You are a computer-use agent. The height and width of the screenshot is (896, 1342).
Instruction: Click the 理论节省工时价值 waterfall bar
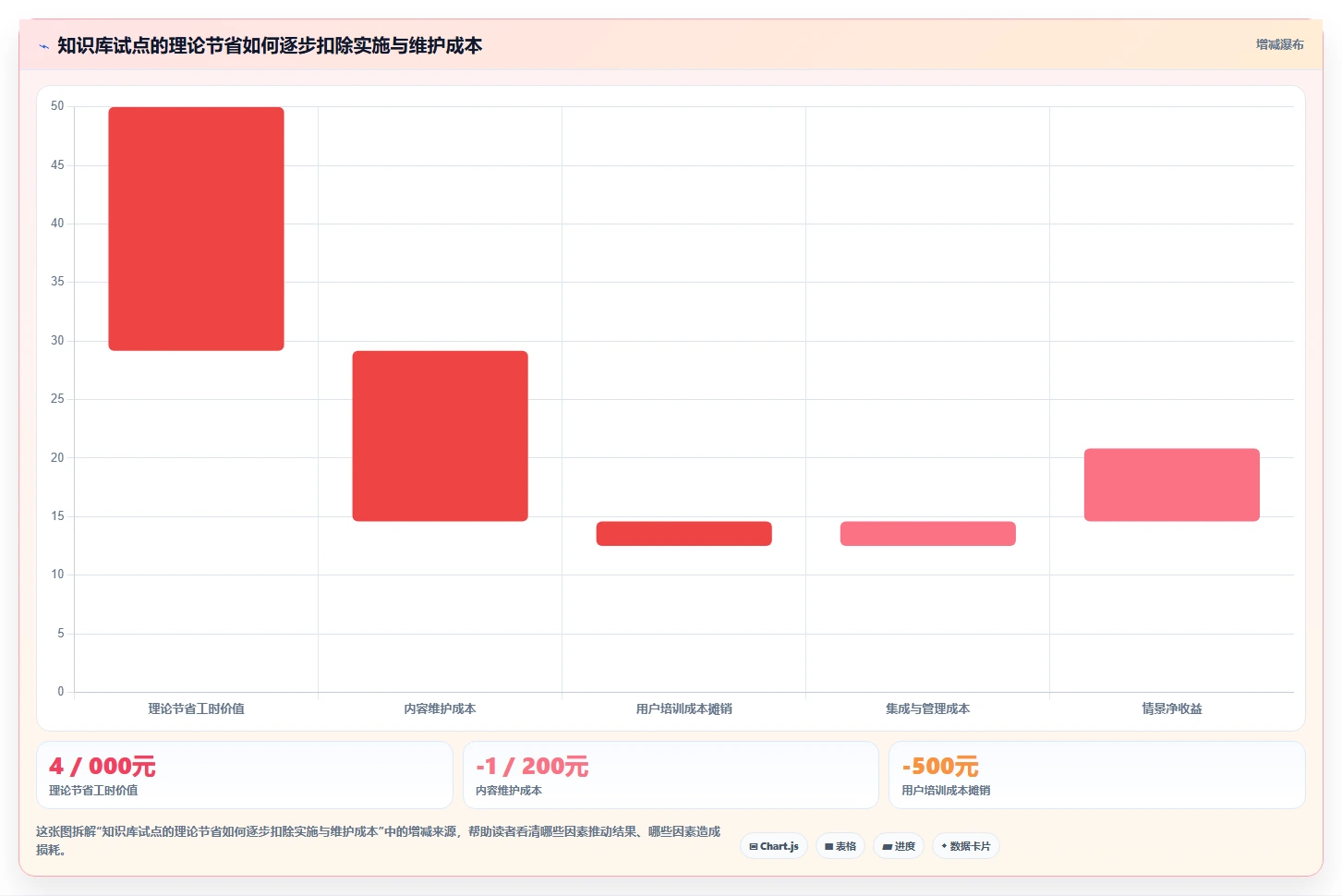[x=196, y=229]
